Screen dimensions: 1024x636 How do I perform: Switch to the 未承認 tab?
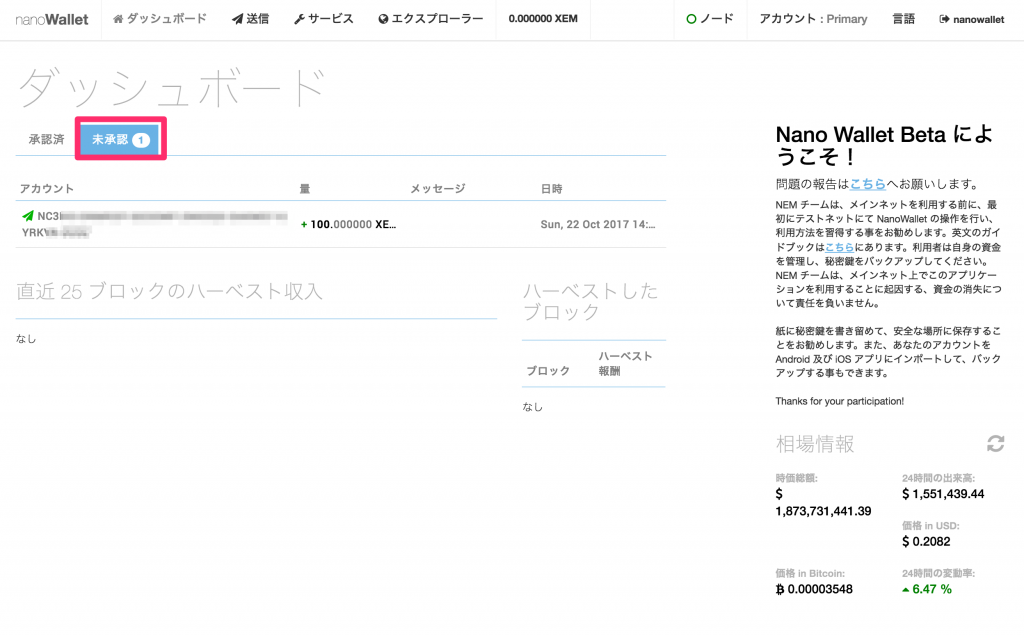pos(121,139)
